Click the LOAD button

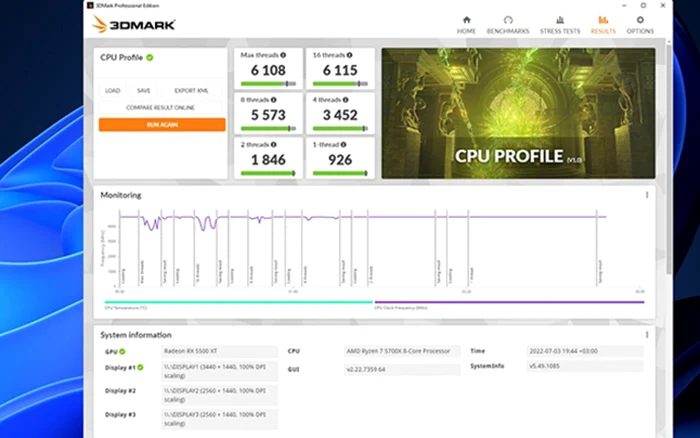(112, 91)
